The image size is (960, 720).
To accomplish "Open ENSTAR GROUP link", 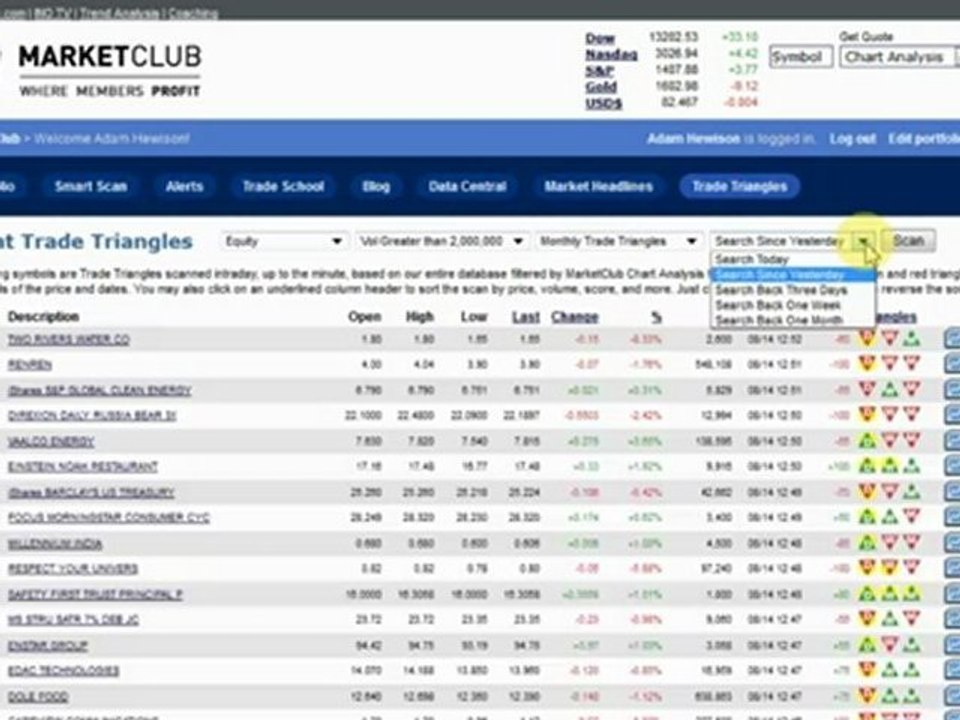I will [47, 645].
